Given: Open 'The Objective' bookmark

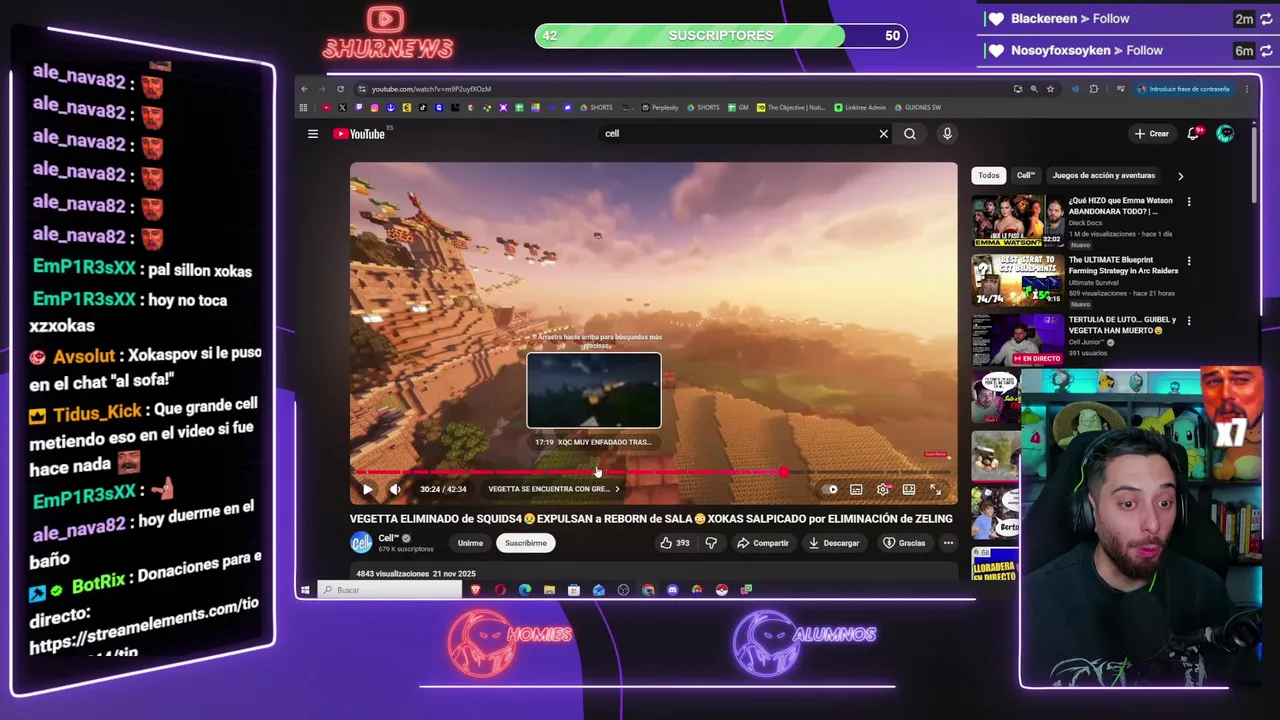Looking at the screenshot, I should pyautogui.click(x=791, y=107).
